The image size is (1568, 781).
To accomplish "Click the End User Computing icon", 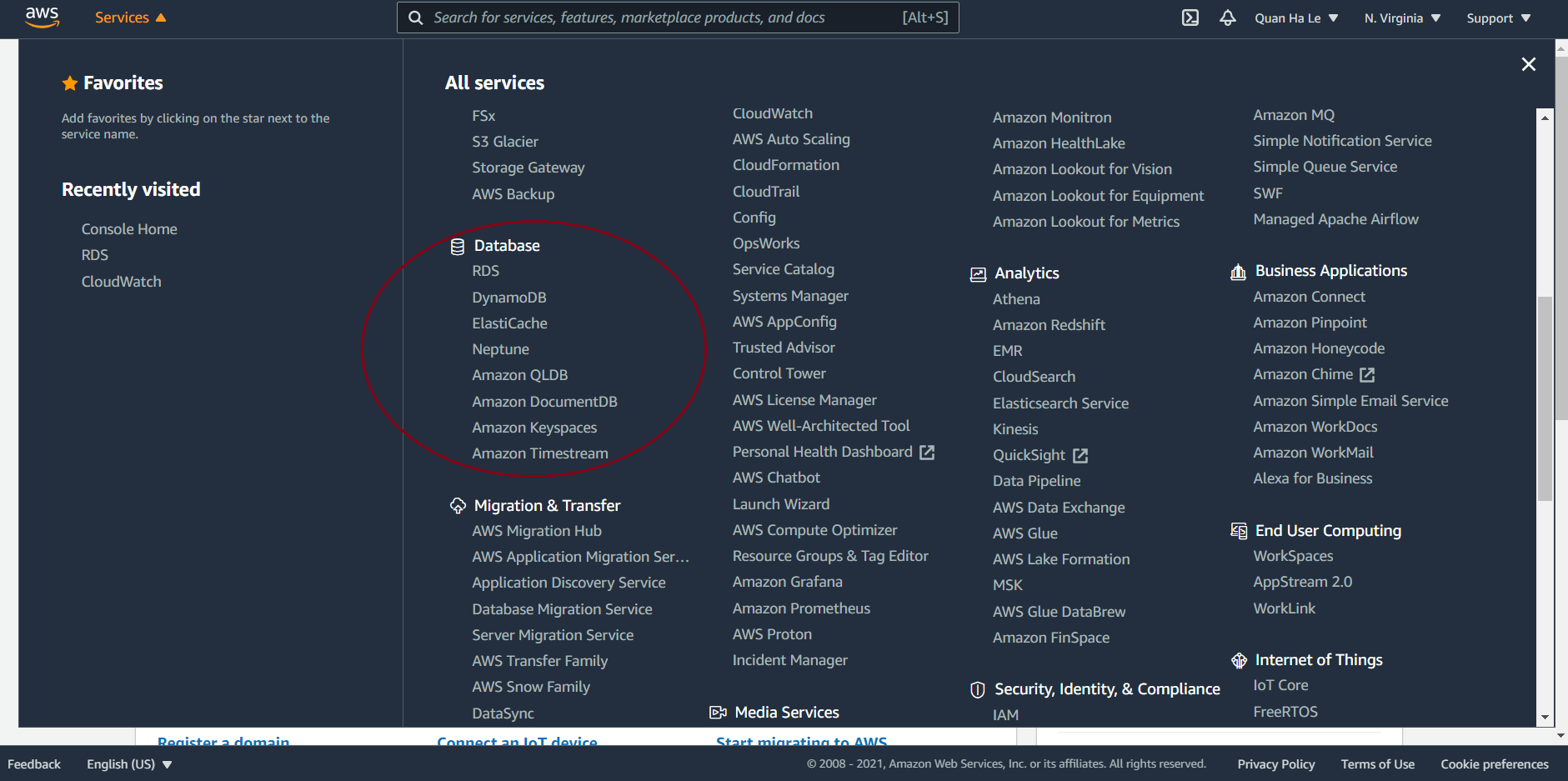I will 1239,531.
